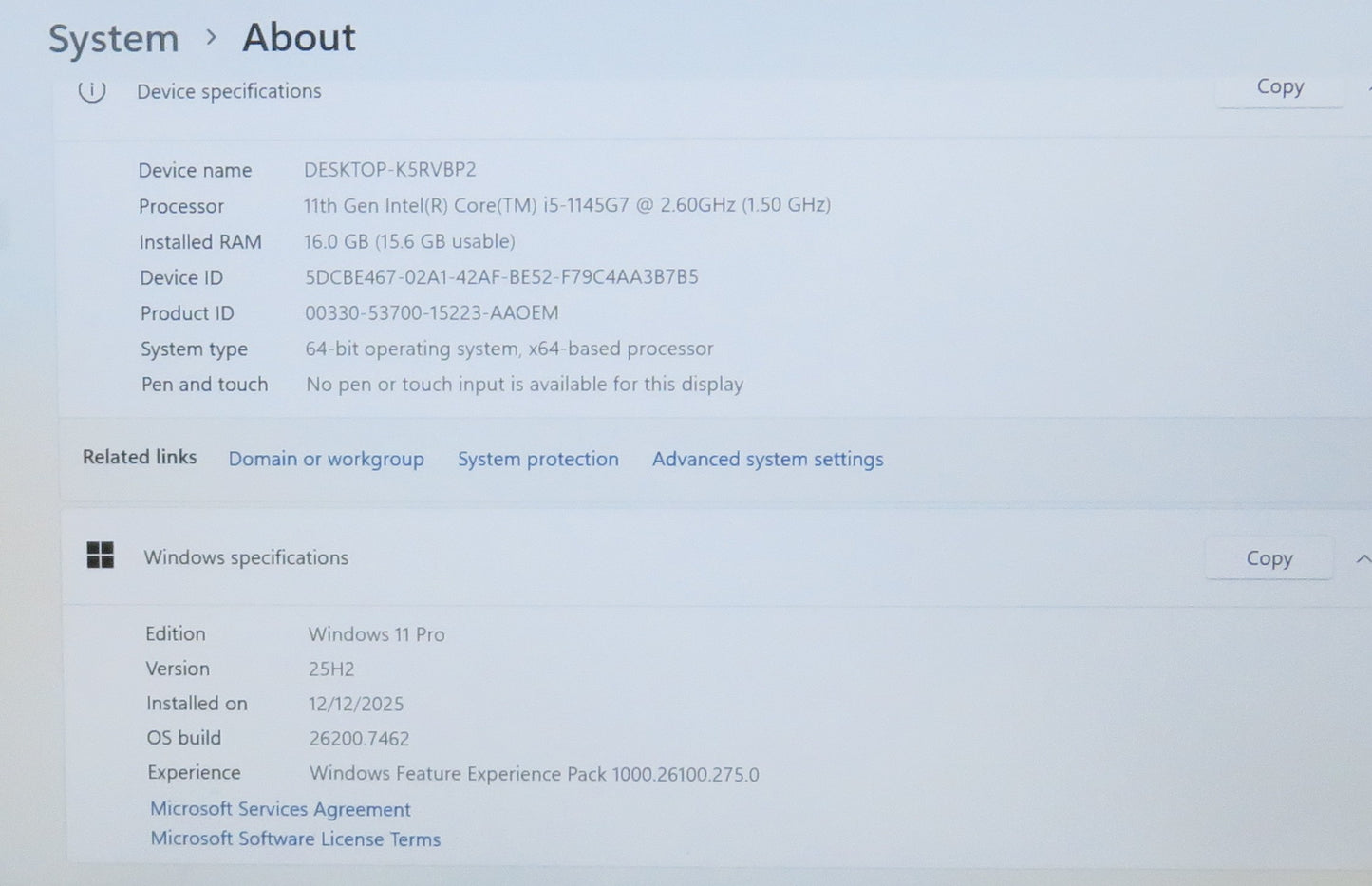Open Advanced system settings

[767, 459]
